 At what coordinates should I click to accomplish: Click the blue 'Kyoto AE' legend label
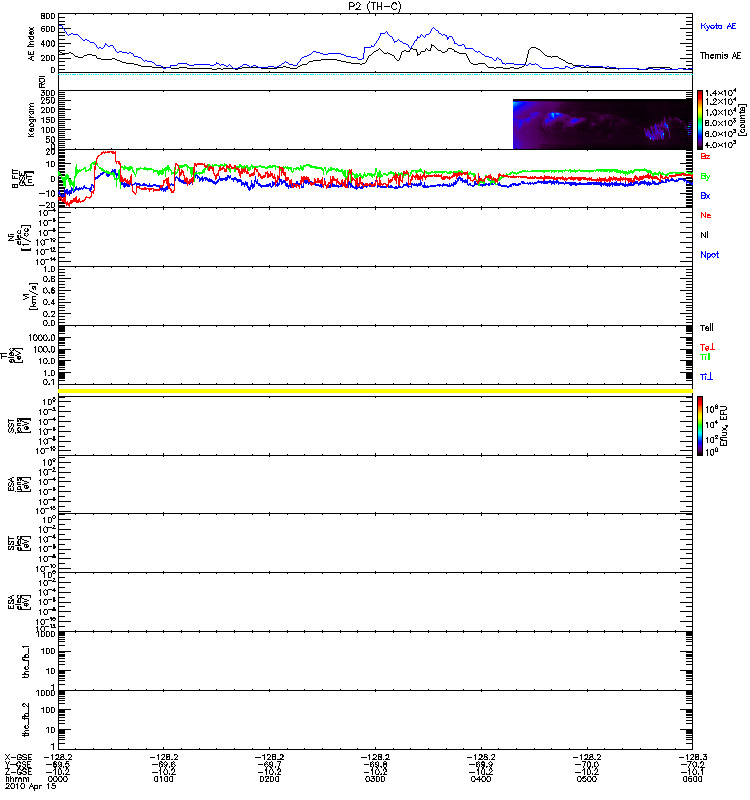(718, 27)
